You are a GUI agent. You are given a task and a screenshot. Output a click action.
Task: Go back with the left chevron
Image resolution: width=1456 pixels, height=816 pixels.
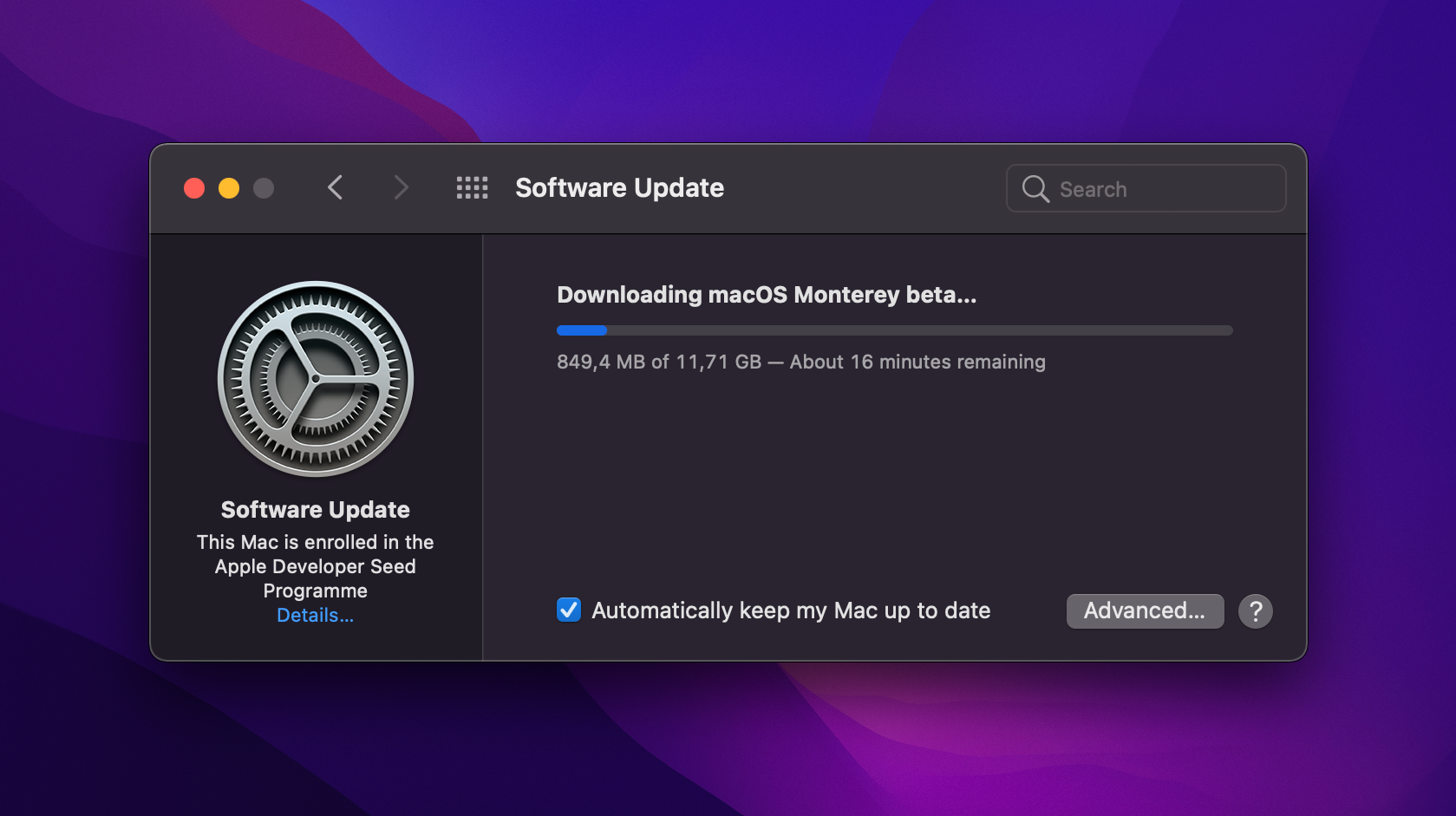pos(336,187)
